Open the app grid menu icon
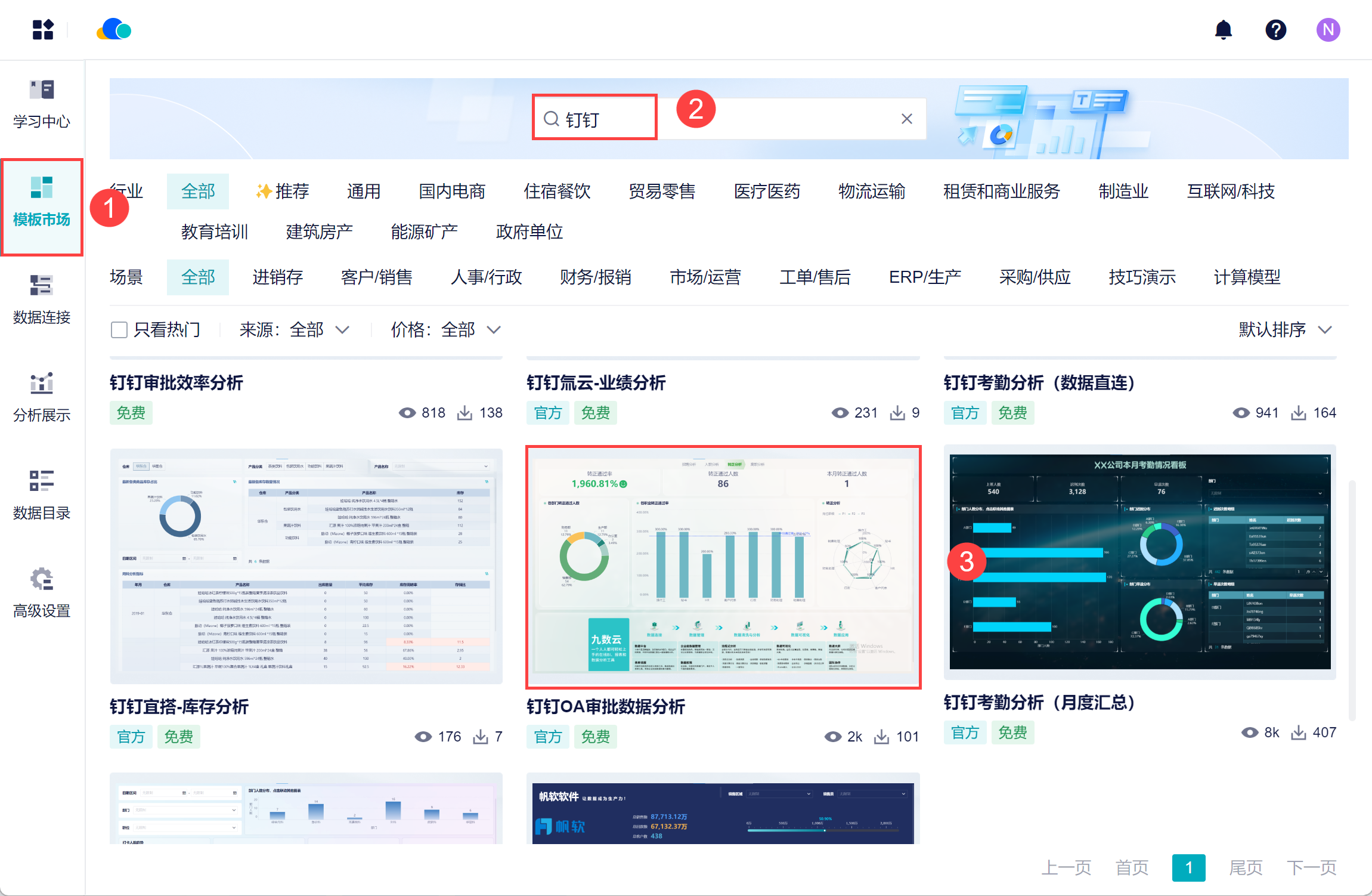Viewport: 1372px width, 896px height. [43, 30]
